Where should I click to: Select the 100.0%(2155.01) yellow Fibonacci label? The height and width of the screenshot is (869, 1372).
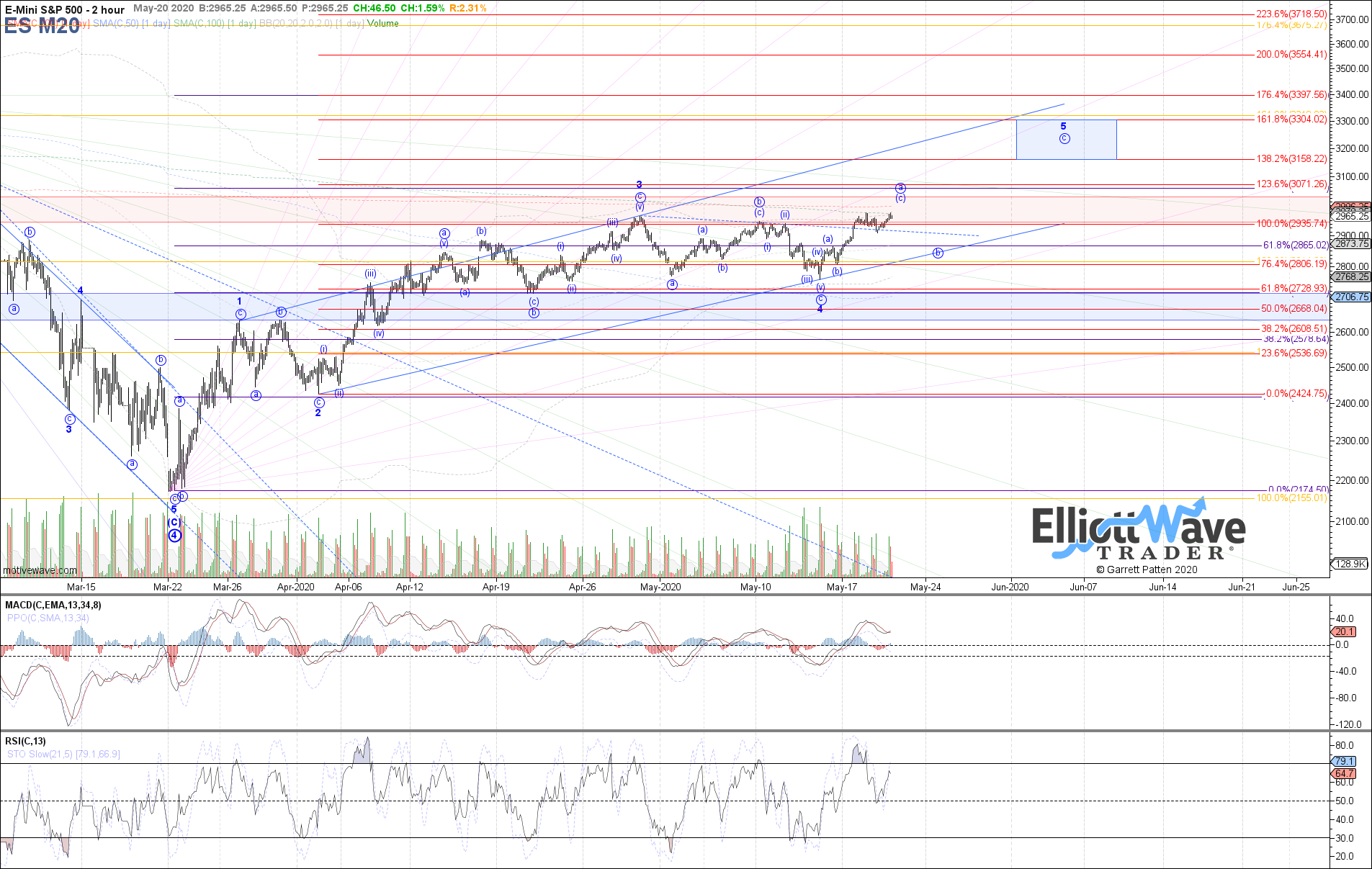tap(1291, 497)
